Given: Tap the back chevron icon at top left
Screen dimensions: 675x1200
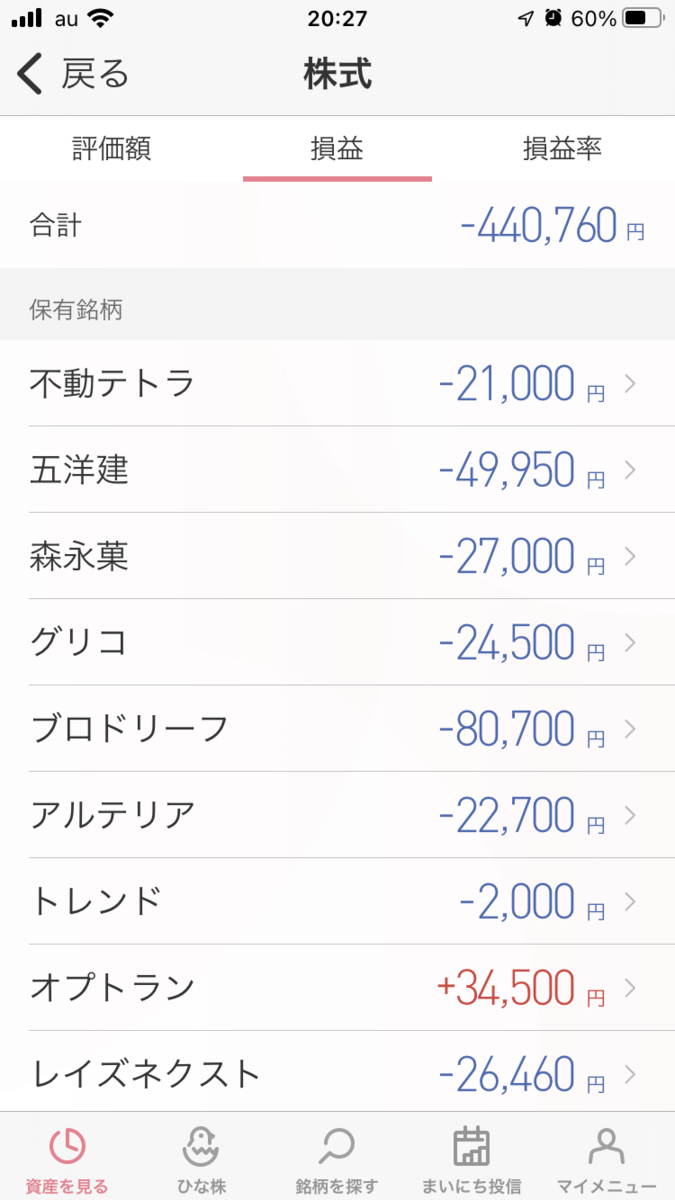Looking at the screenshot, I should [x=27, y=74].
